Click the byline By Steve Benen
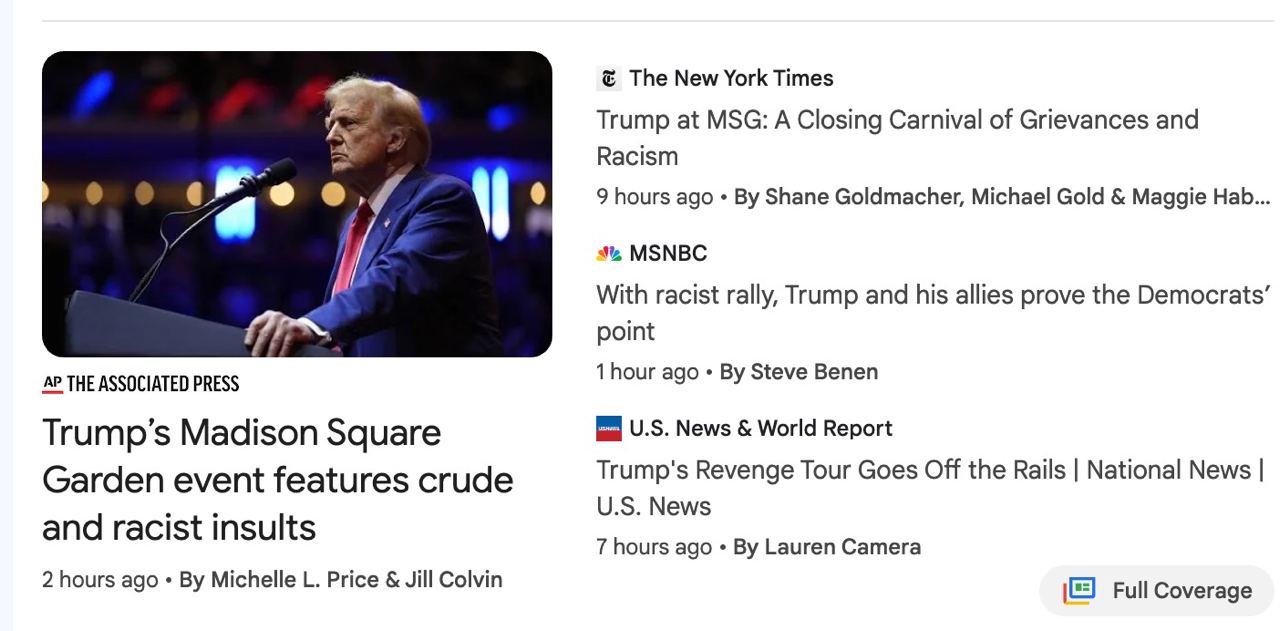The width and height of the screenshot is (1280, 631). (x=799, y=372)
